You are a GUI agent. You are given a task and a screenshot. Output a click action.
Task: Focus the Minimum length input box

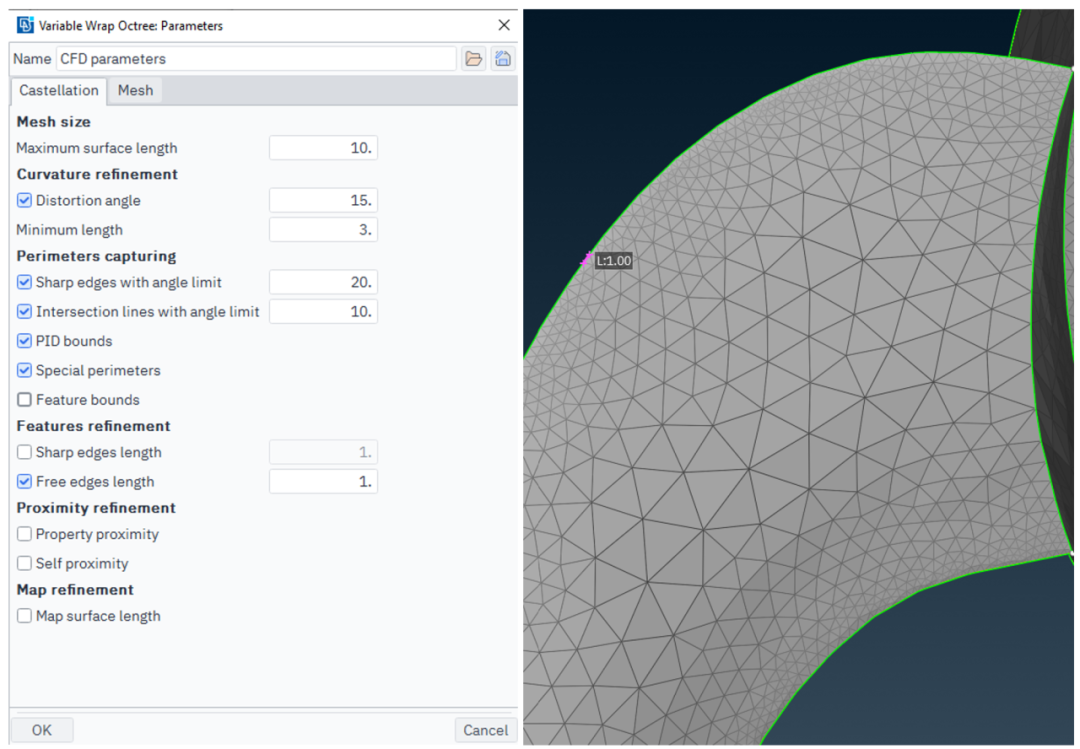click(x=323, y=230)
